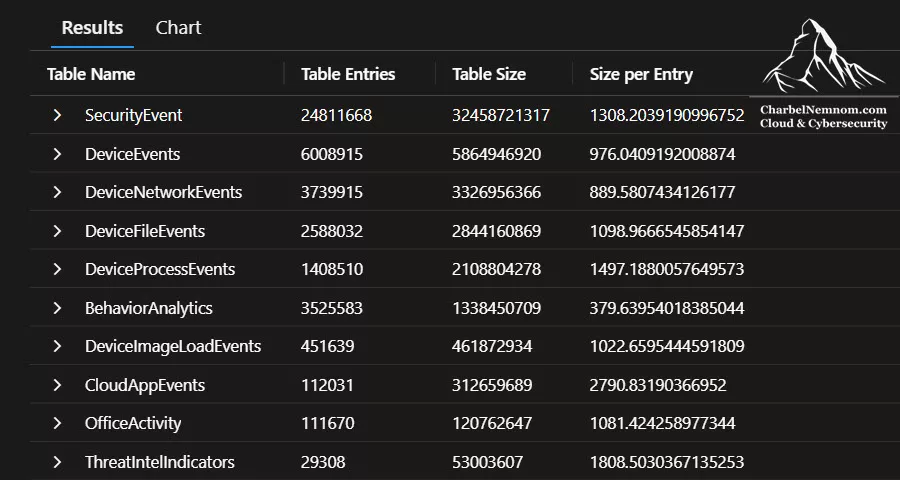Image resolution: width=900 pixels, height=480 pixels.
Task: Expand the OfficeActivity row
Action: [57, 423]
